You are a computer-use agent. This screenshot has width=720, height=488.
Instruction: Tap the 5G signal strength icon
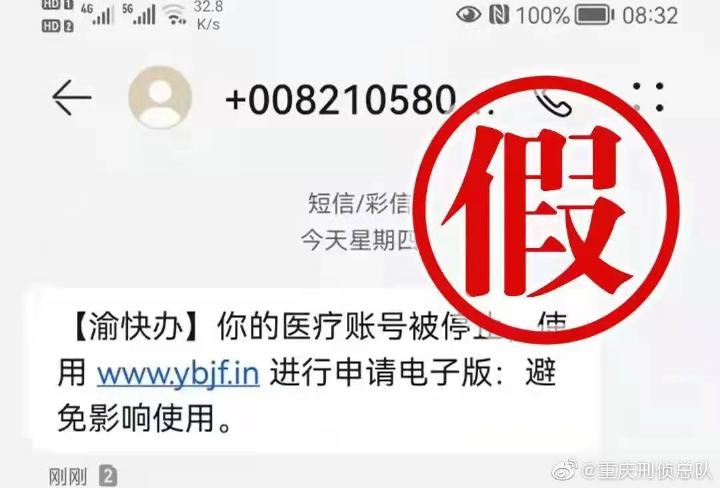[x=139, y=14]
